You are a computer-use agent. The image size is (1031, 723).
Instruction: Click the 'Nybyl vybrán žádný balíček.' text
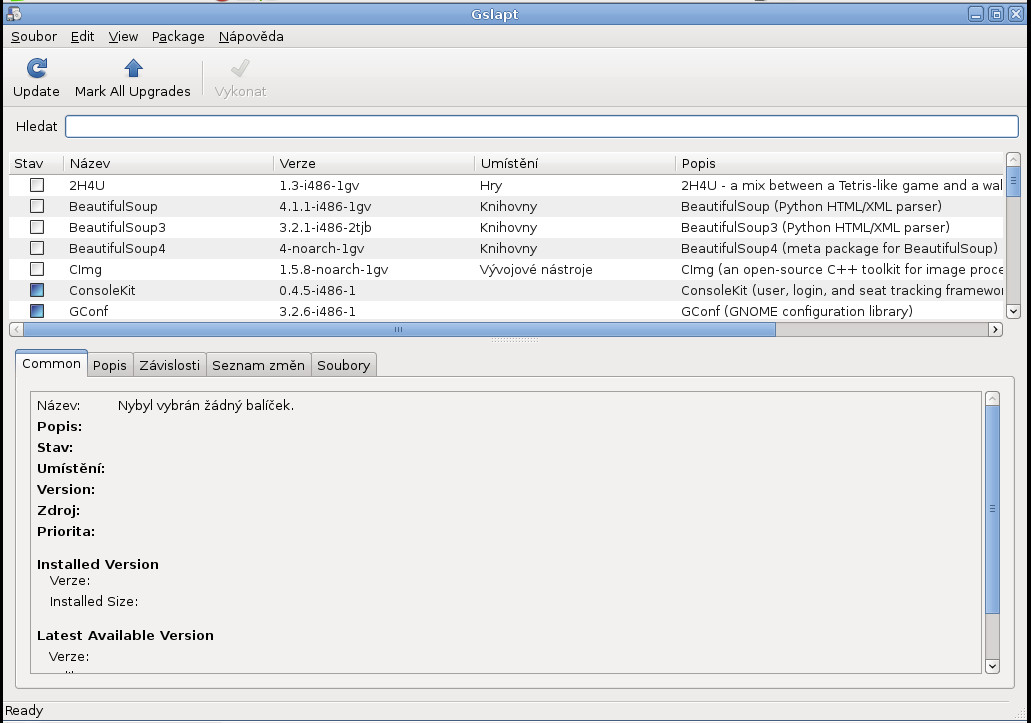coord(206,406)
